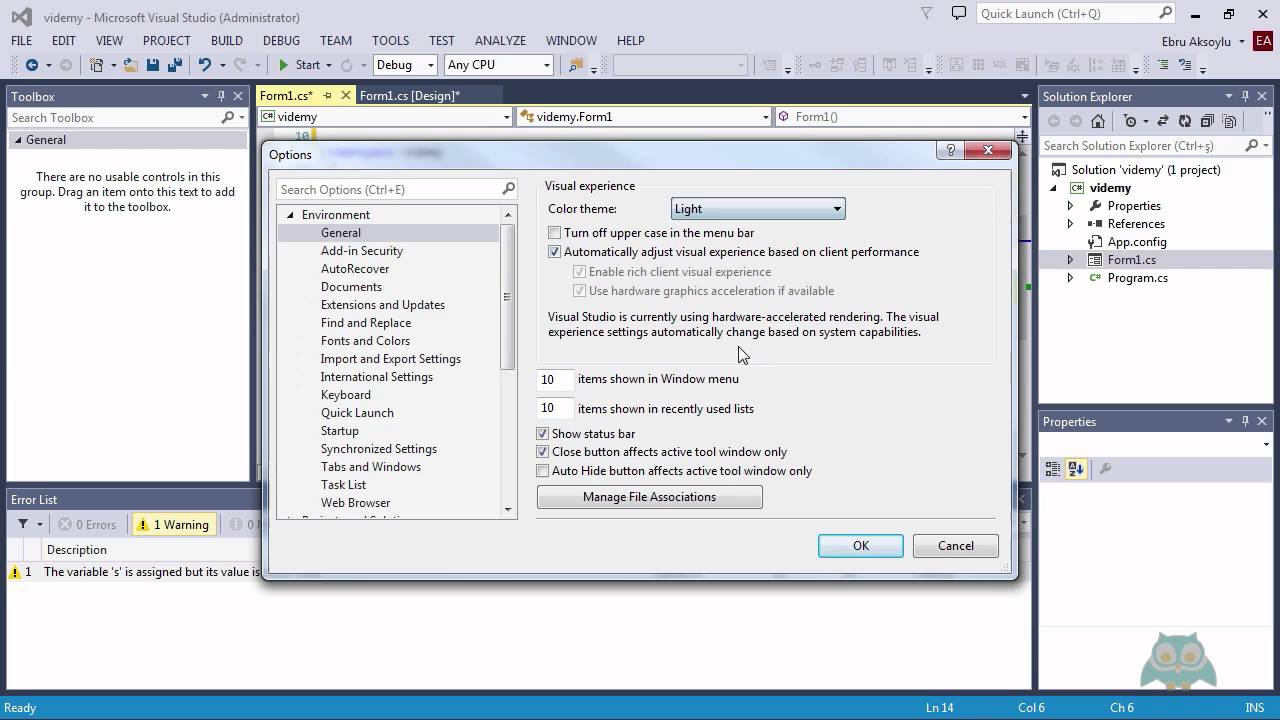Screen dimensions: 1280x720
Task: Select Fonts and Colors in Options tree
Action: pos(365,341)
